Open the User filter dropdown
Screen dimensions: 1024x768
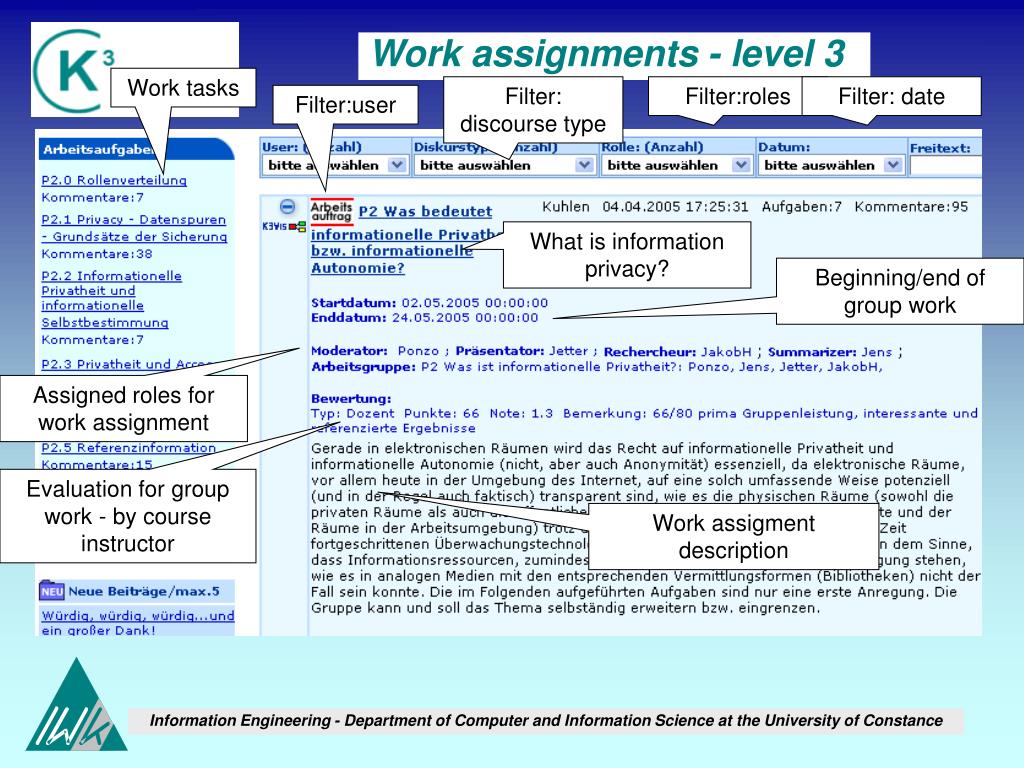tap(334, 165)
